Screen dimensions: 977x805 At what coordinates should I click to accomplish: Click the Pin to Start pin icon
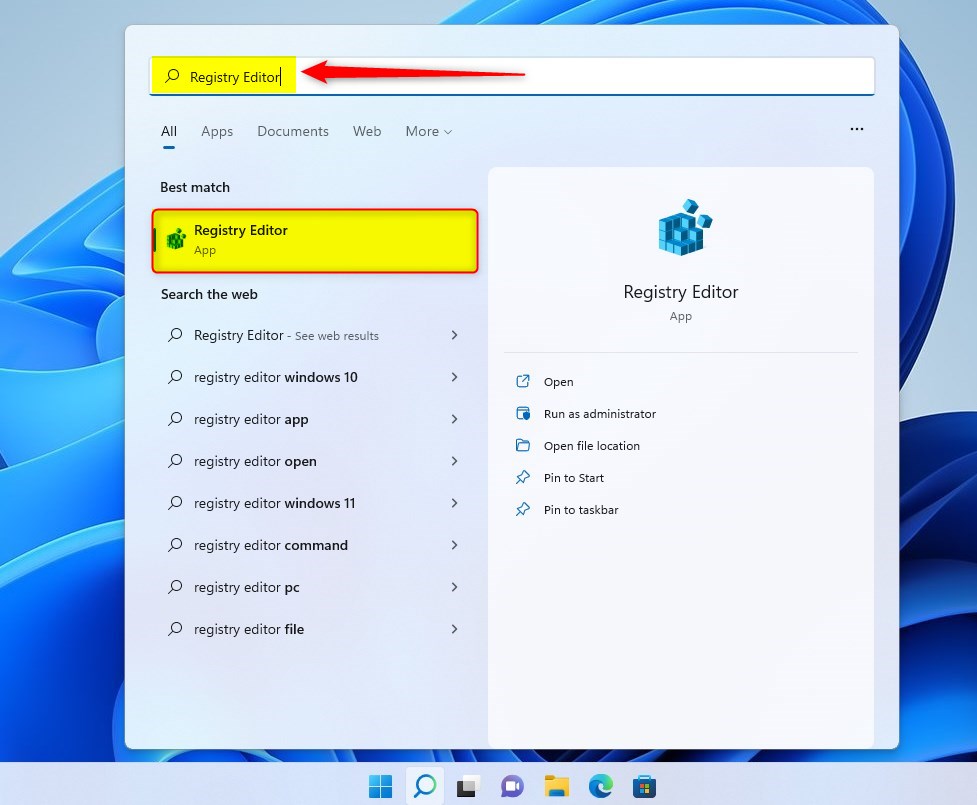(523, 477)
